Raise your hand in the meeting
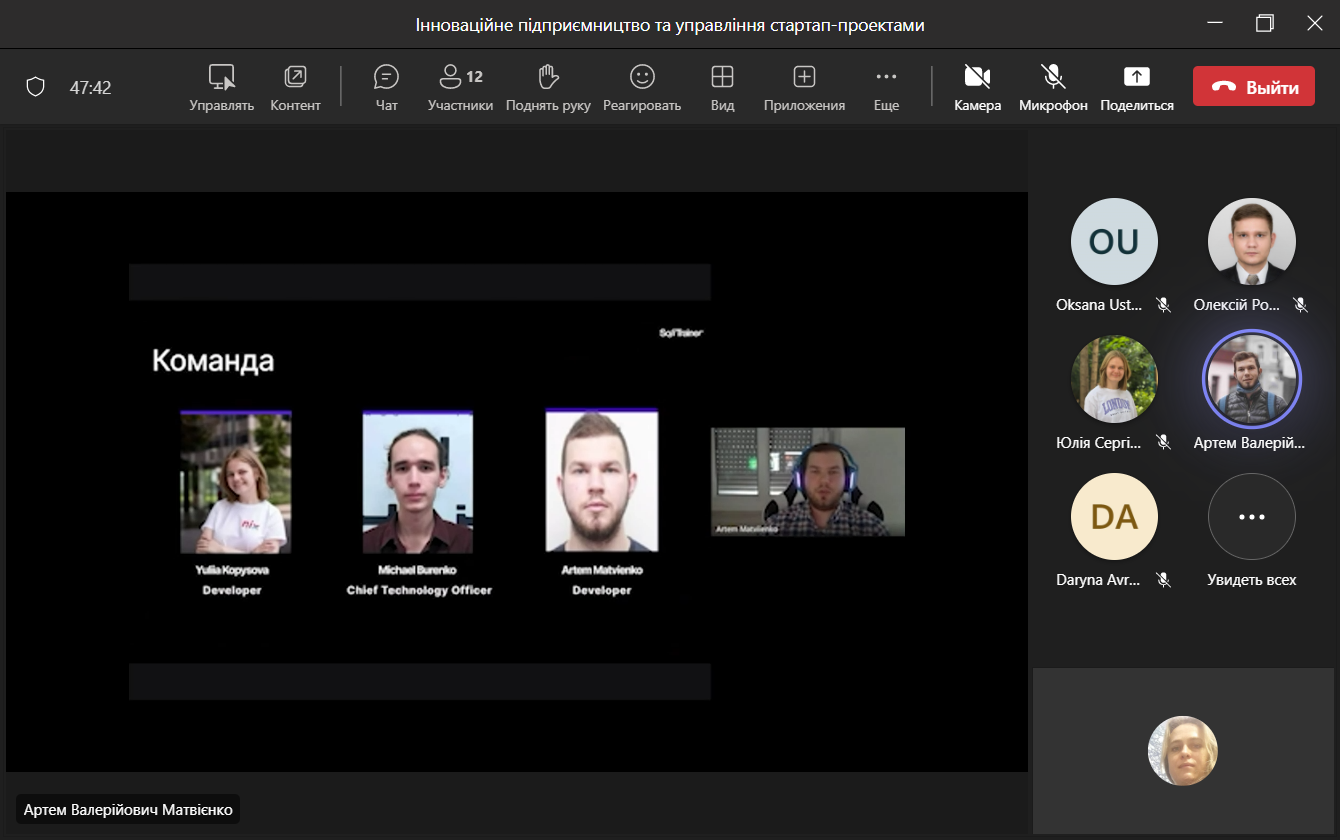1340x840 pixels. 547,87
